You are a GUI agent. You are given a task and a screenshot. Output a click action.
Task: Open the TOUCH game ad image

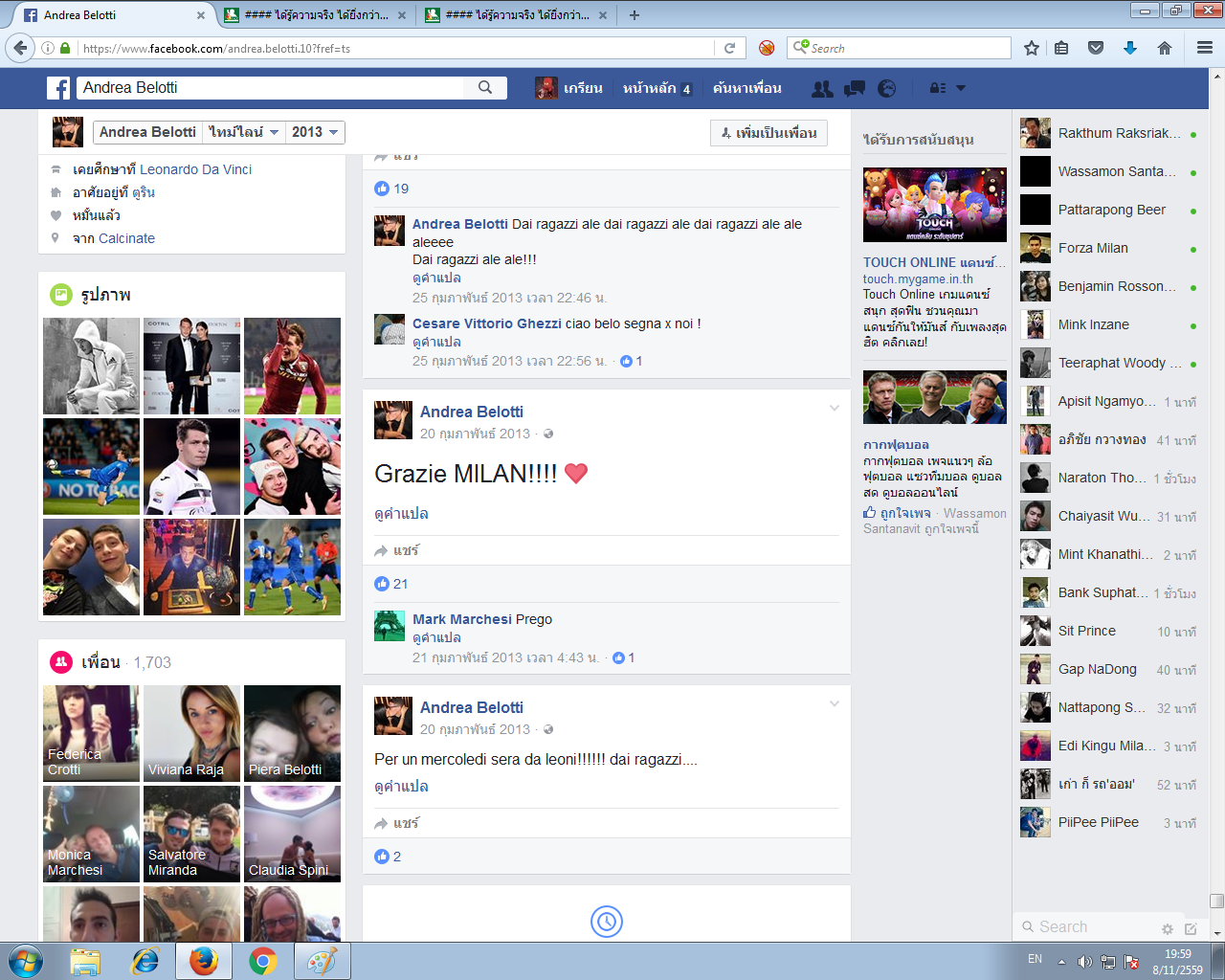pyautogui.click(x=935, y=205)
